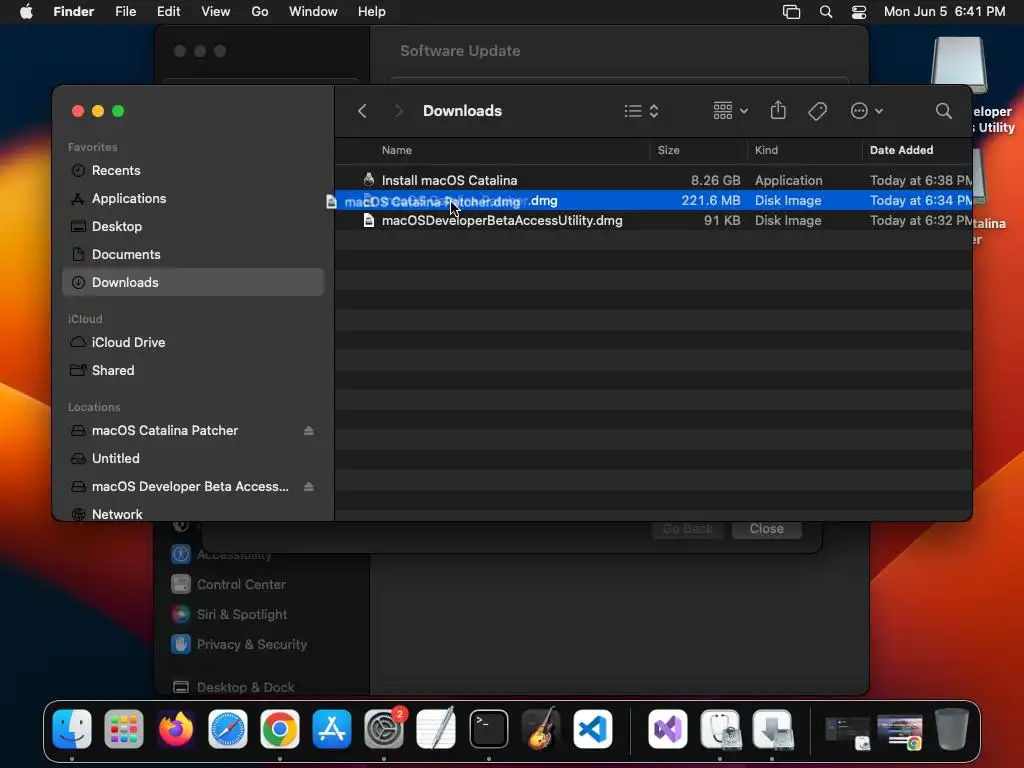The width and height of the screenshot is (1024, 768).
Task: Click Close in System Settings dialog
Action: click(x=767, y=528)
